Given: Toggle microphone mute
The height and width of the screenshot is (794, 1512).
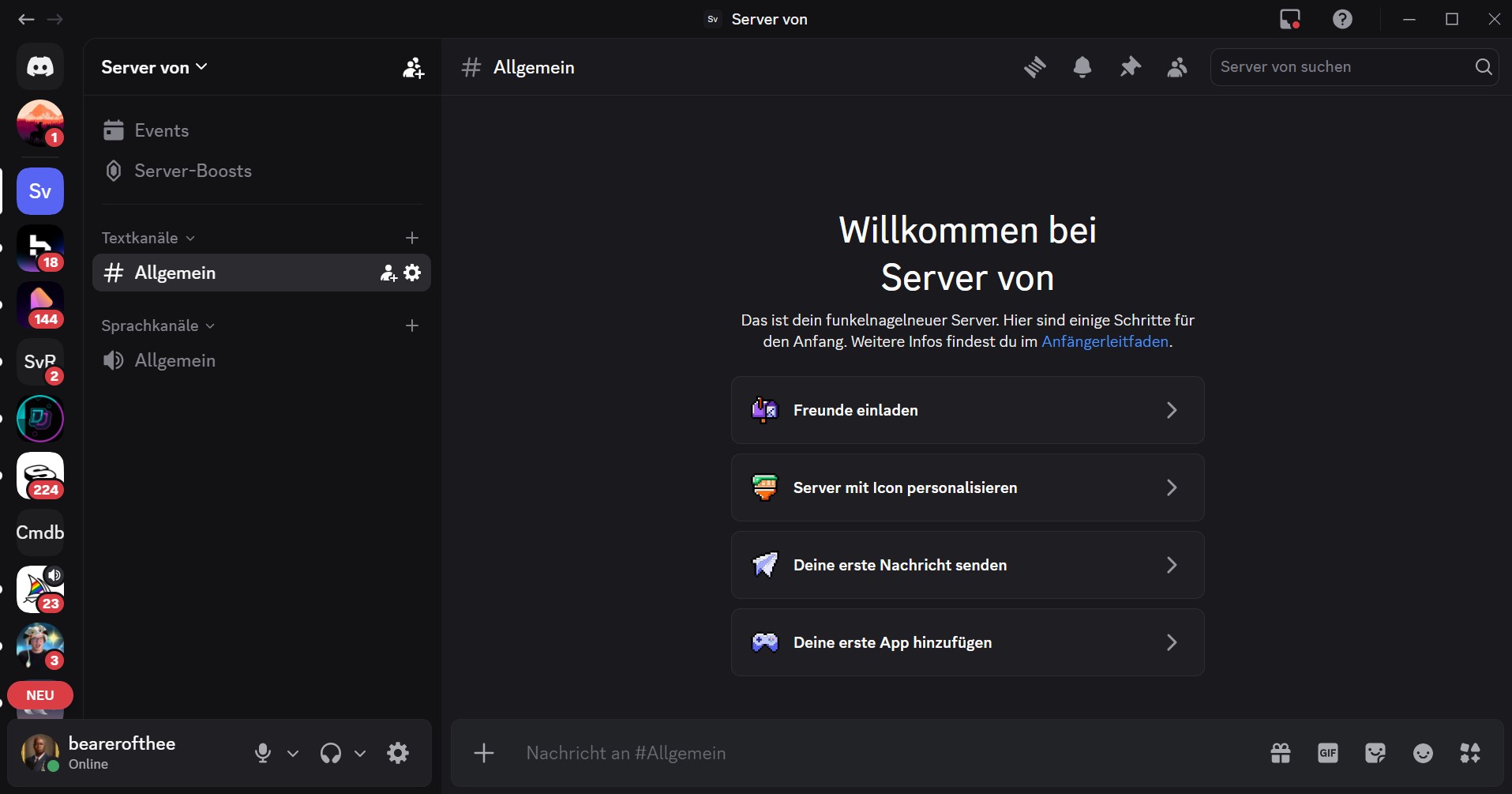Looking at the screenshot, I should (x=263, y=753).
